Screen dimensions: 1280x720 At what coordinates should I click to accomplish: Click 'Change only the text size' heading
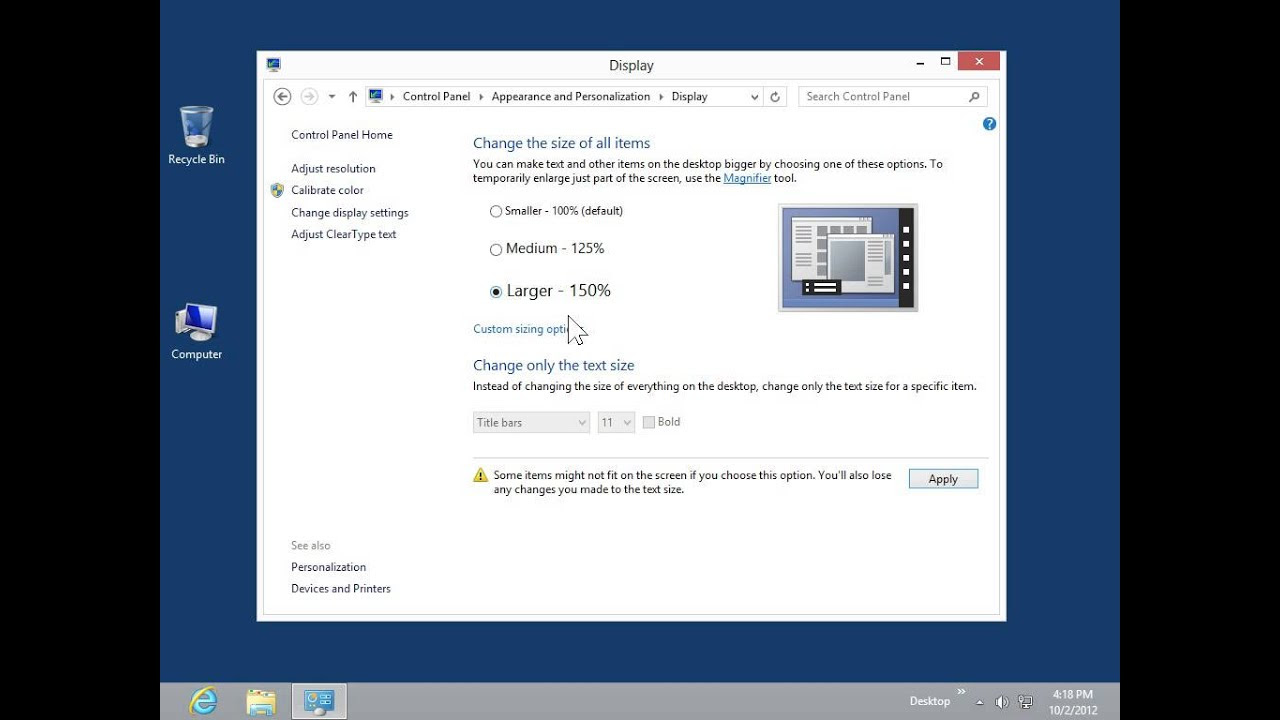554,366
